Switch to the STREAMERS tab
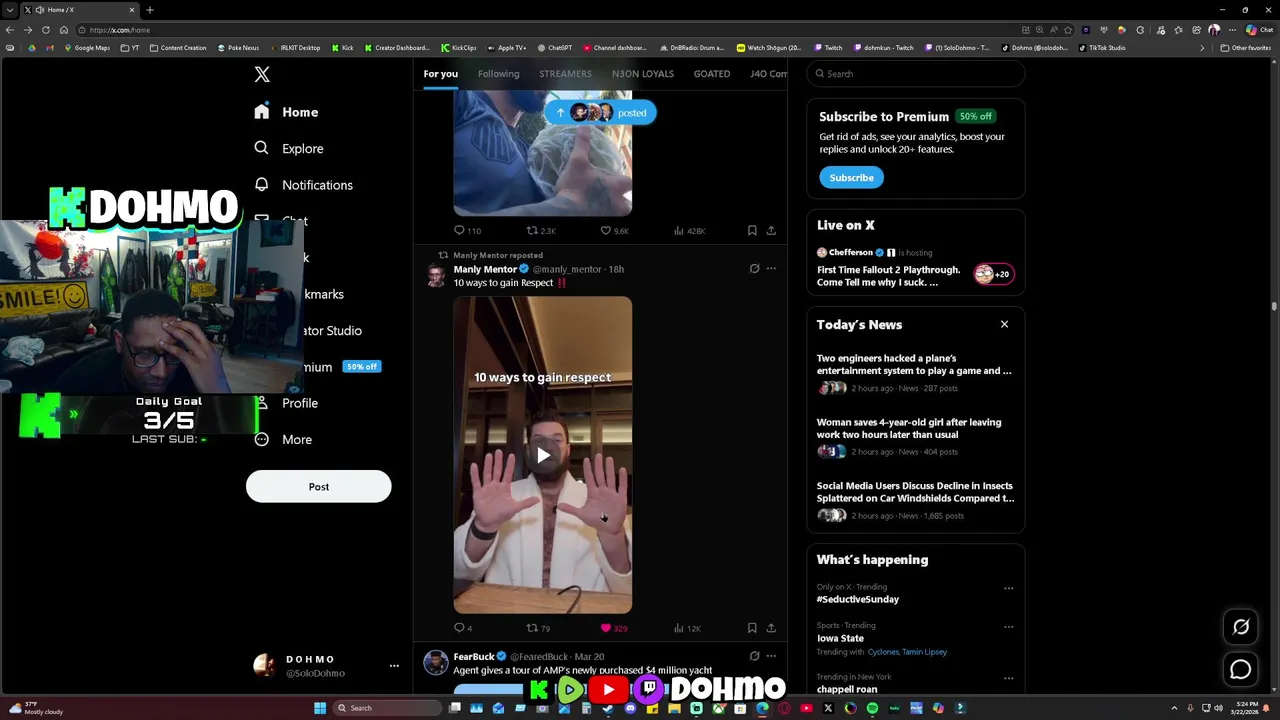Viewport: 1280px width, 720px height. tap(565, 73)
